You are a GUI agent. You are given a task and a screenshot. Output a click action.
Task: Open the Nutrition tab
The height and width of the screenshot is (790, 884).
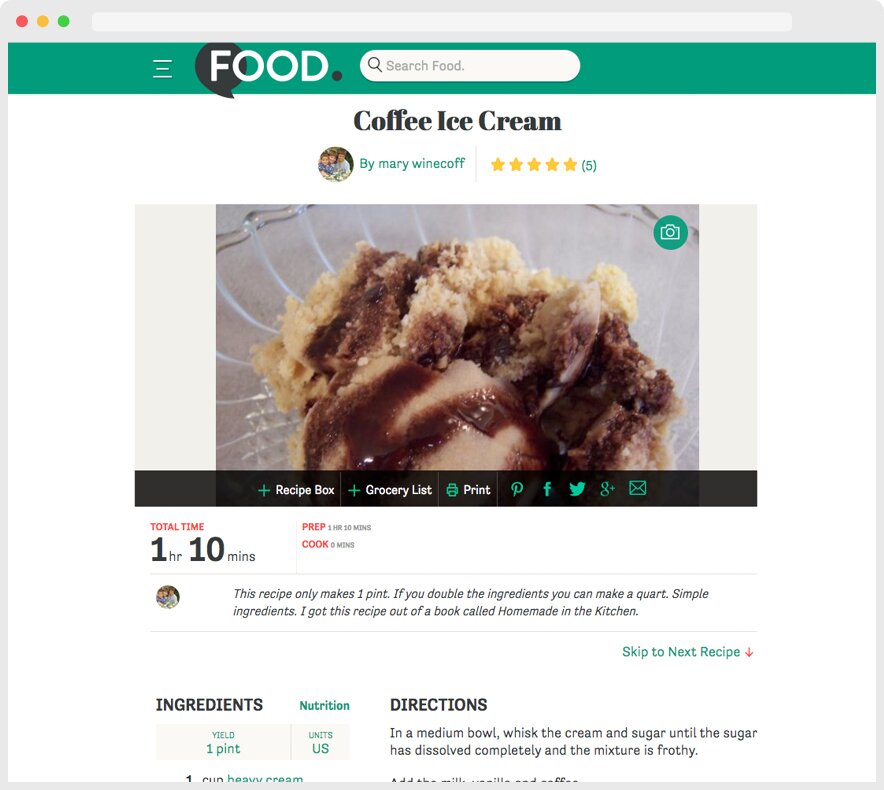coord(324,705)
